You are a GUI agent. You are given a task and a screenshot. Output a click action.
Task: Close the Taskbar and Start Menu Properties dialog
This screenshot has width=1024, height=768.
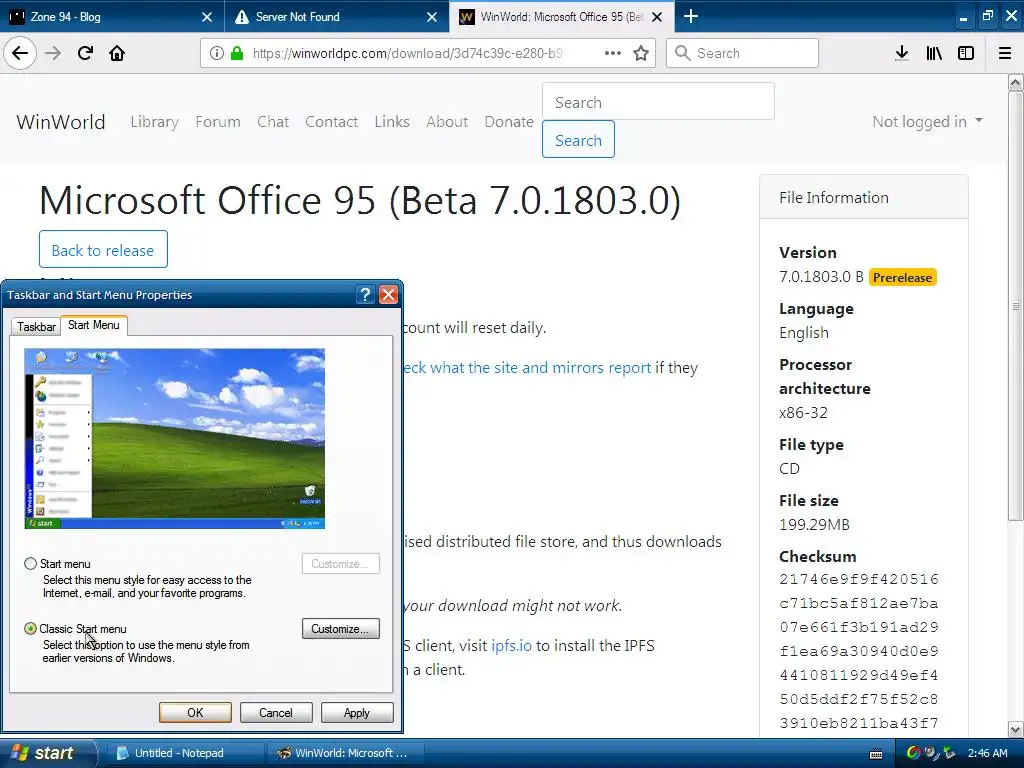tap(389, 295)
